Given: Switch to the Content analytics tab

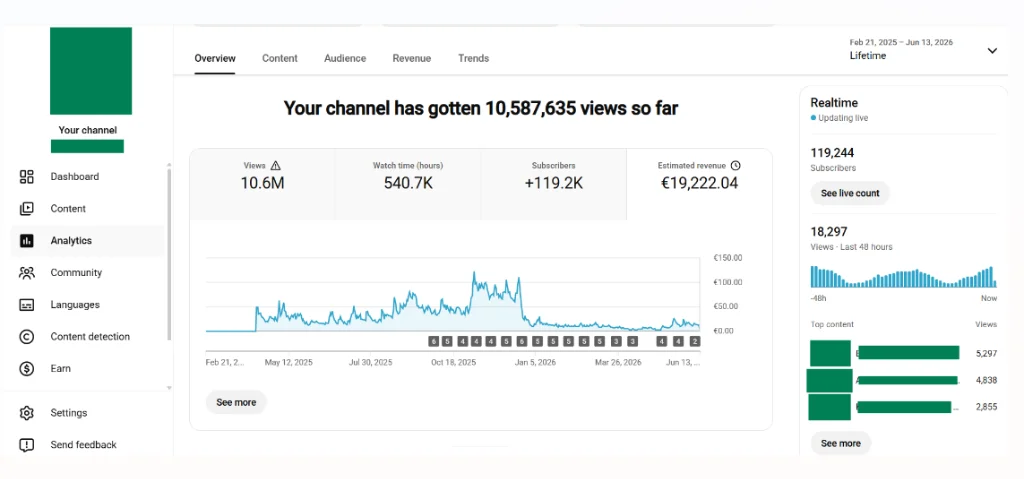Looking at the screenshot, I should (x=280, y=58).
